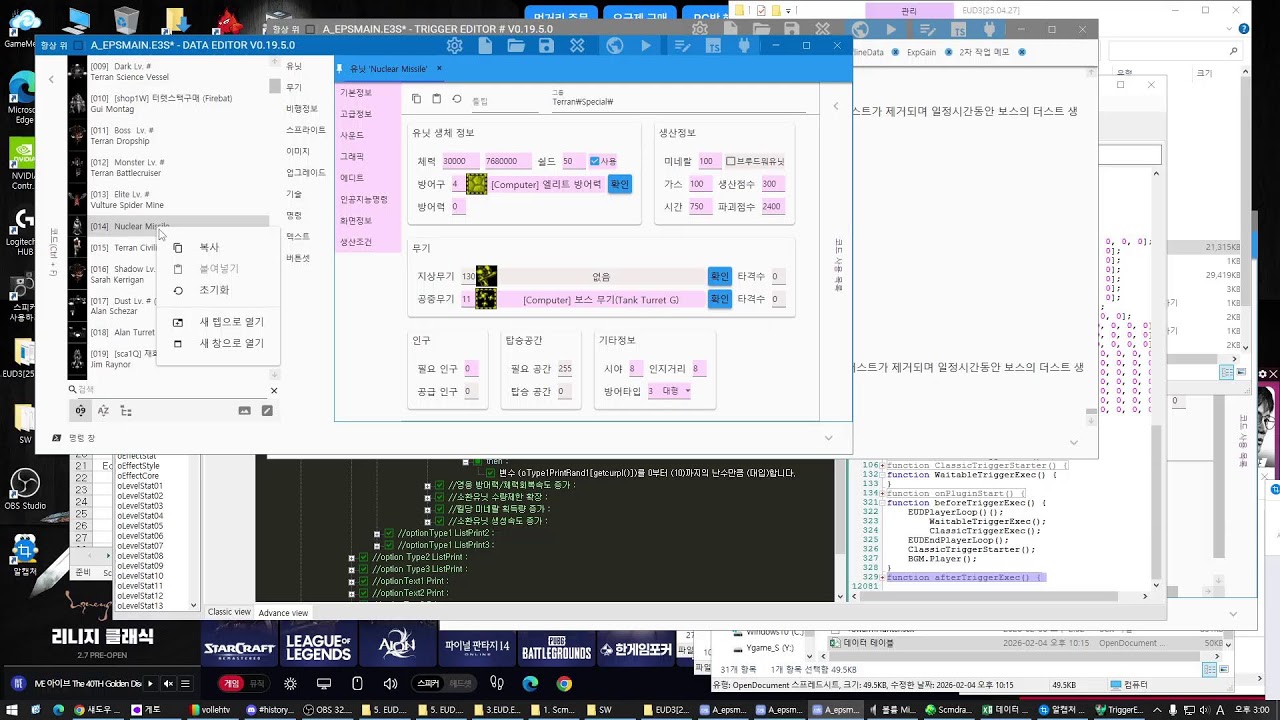
Task: Expand //optionText2 Print tree node
Action: coord(351,593)
